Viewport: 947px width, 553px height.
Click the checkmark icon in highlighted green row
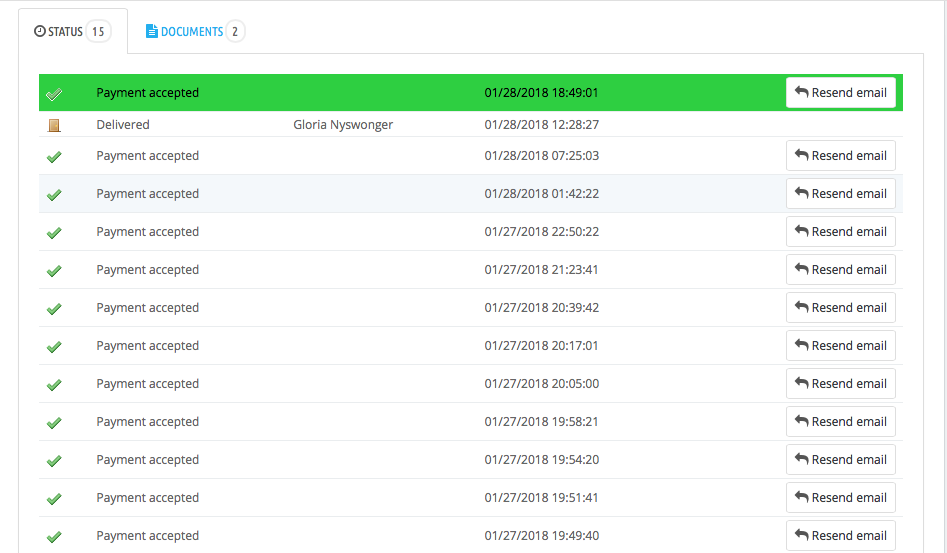(54, 94)
